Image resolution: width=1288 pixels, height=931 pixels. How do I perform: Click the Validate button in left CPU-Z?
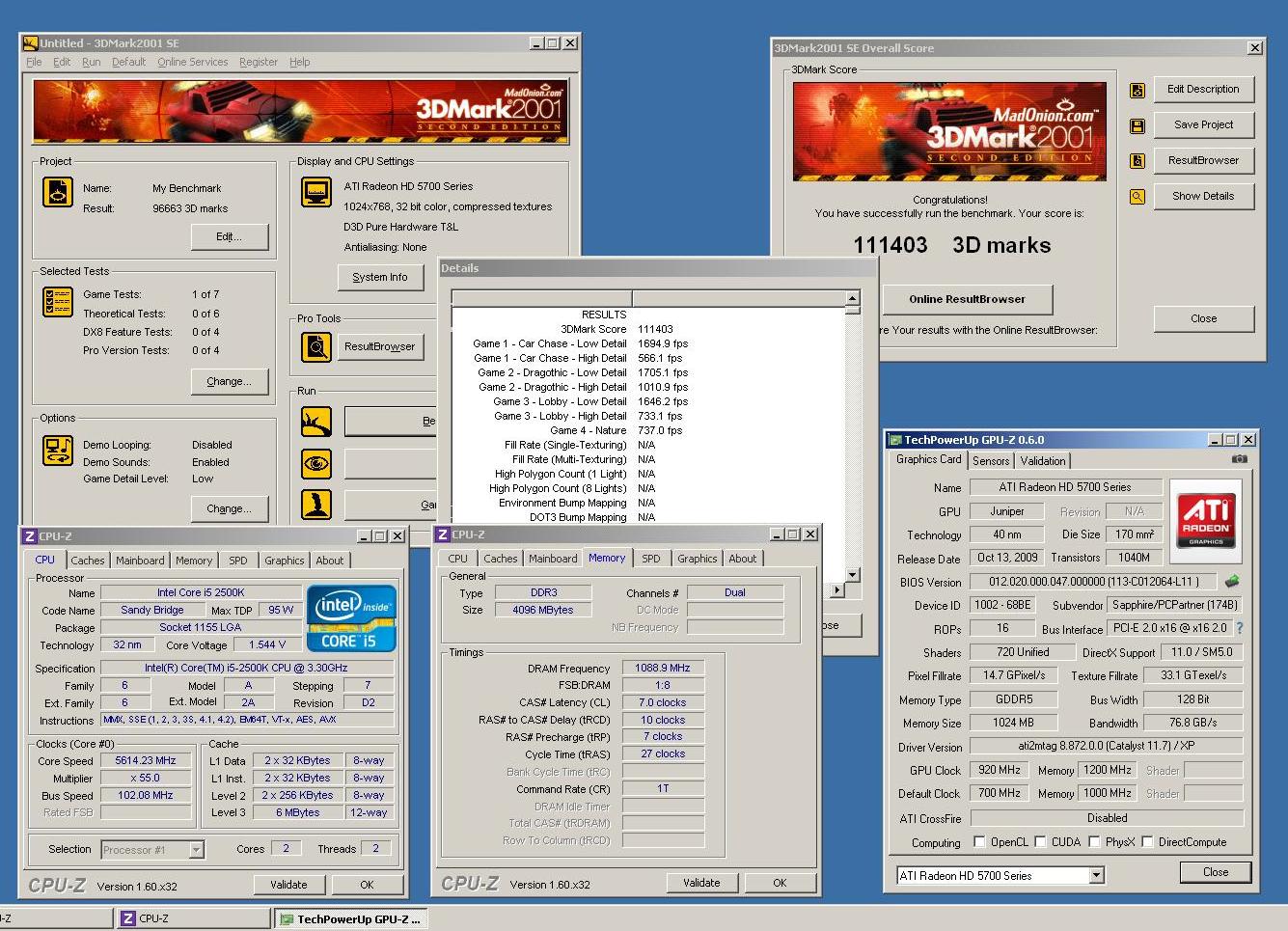288,885
